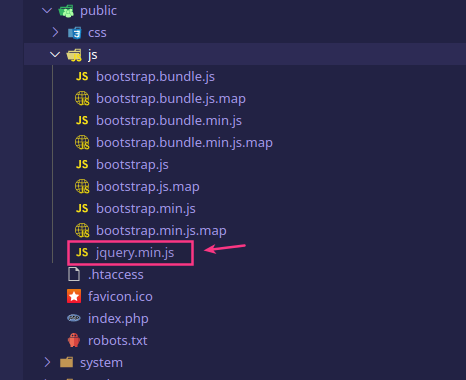Select the css folder name
466x380 pixels.
point(97,33)
